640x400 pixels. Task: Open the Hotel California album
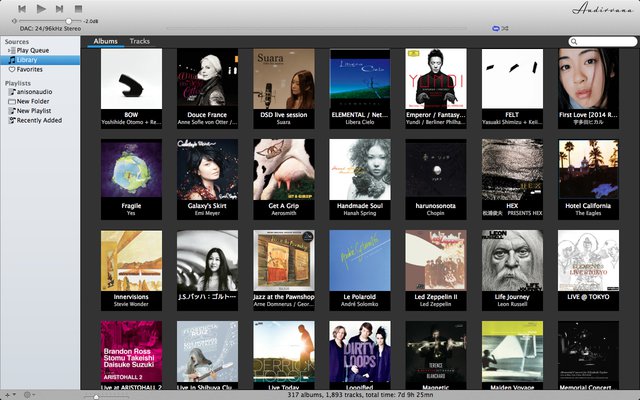click(588, 170)
